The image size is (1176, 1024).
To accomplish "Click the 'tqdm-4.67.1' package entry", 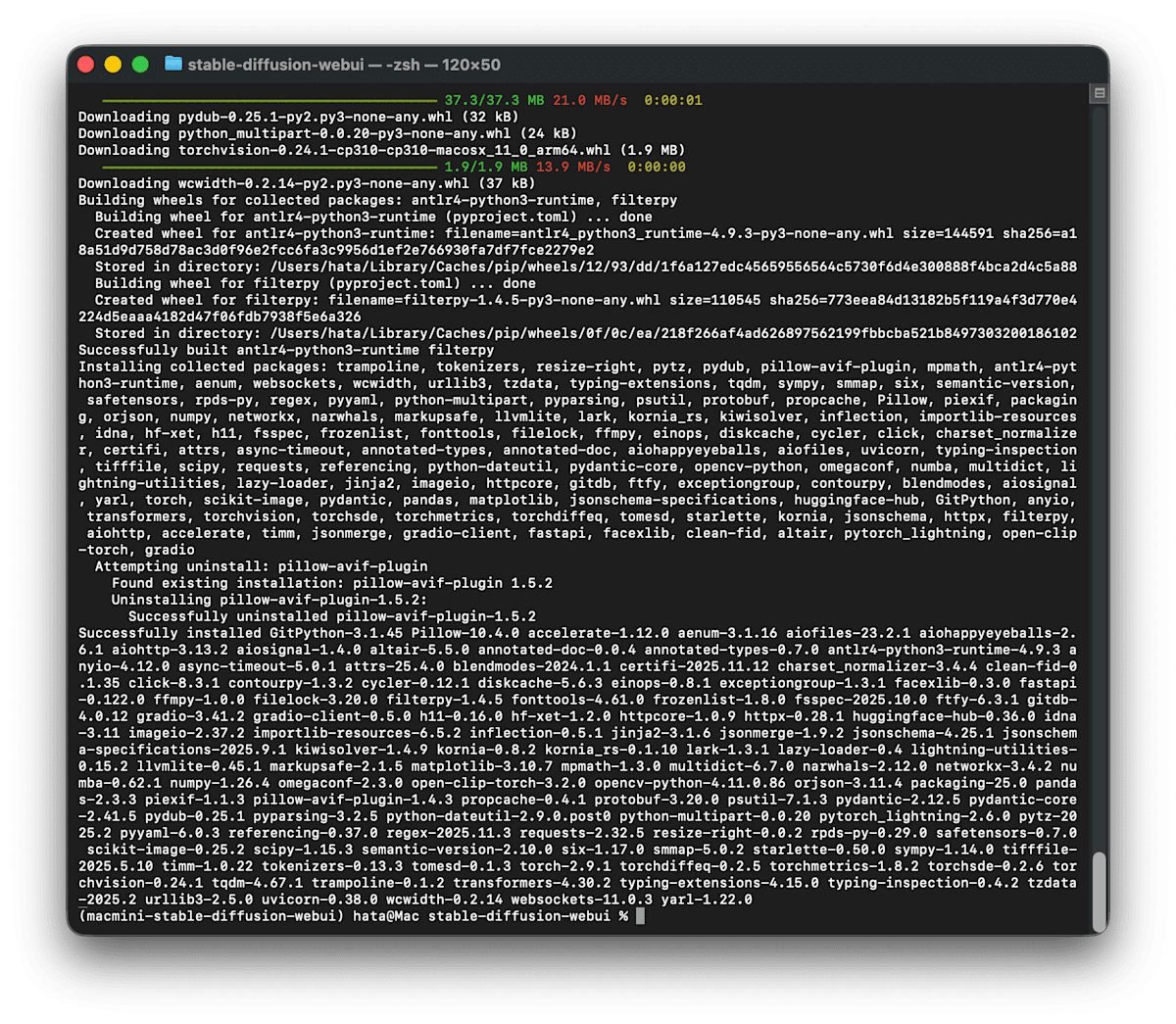I will coord(257,883).
